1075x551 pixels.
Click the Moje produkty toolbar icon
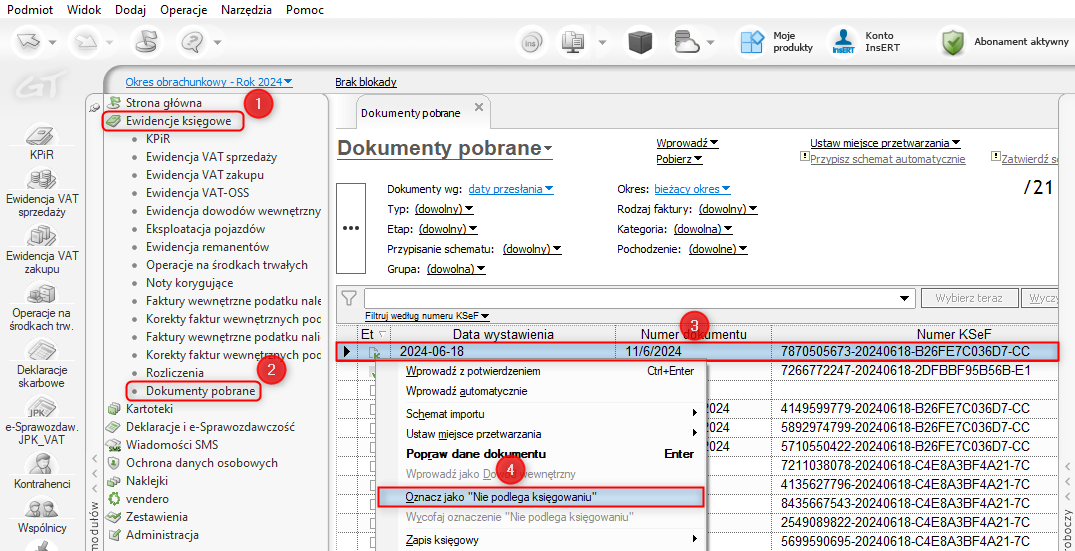752,42
